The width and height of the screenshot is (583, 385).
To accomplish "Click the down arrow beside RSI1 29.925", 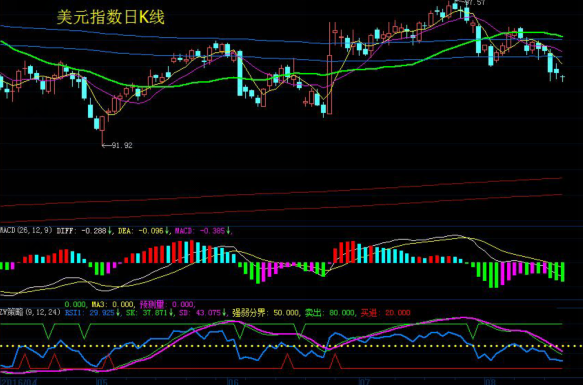I will click(118, 313).
